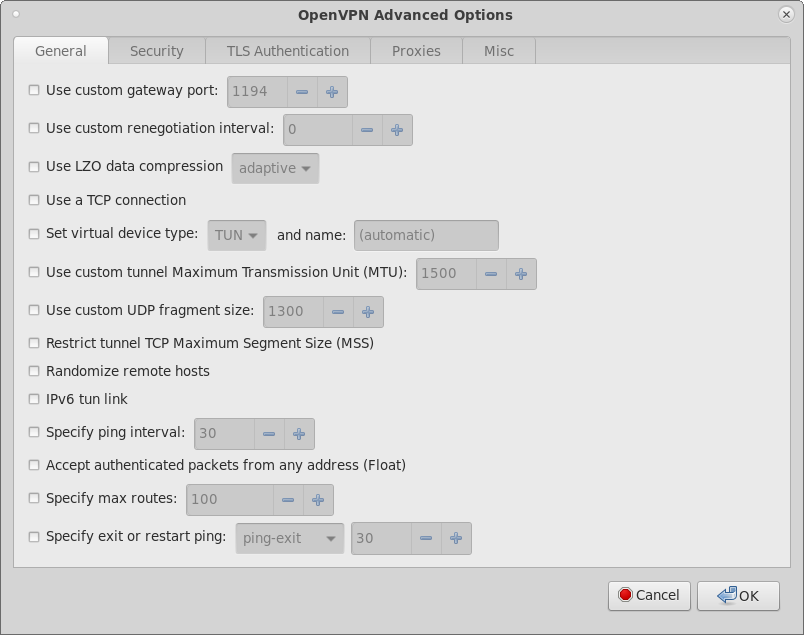Viewport: 804px width, 635px height.
Task: Enable Specify max routes
Action: click(34, 498)
